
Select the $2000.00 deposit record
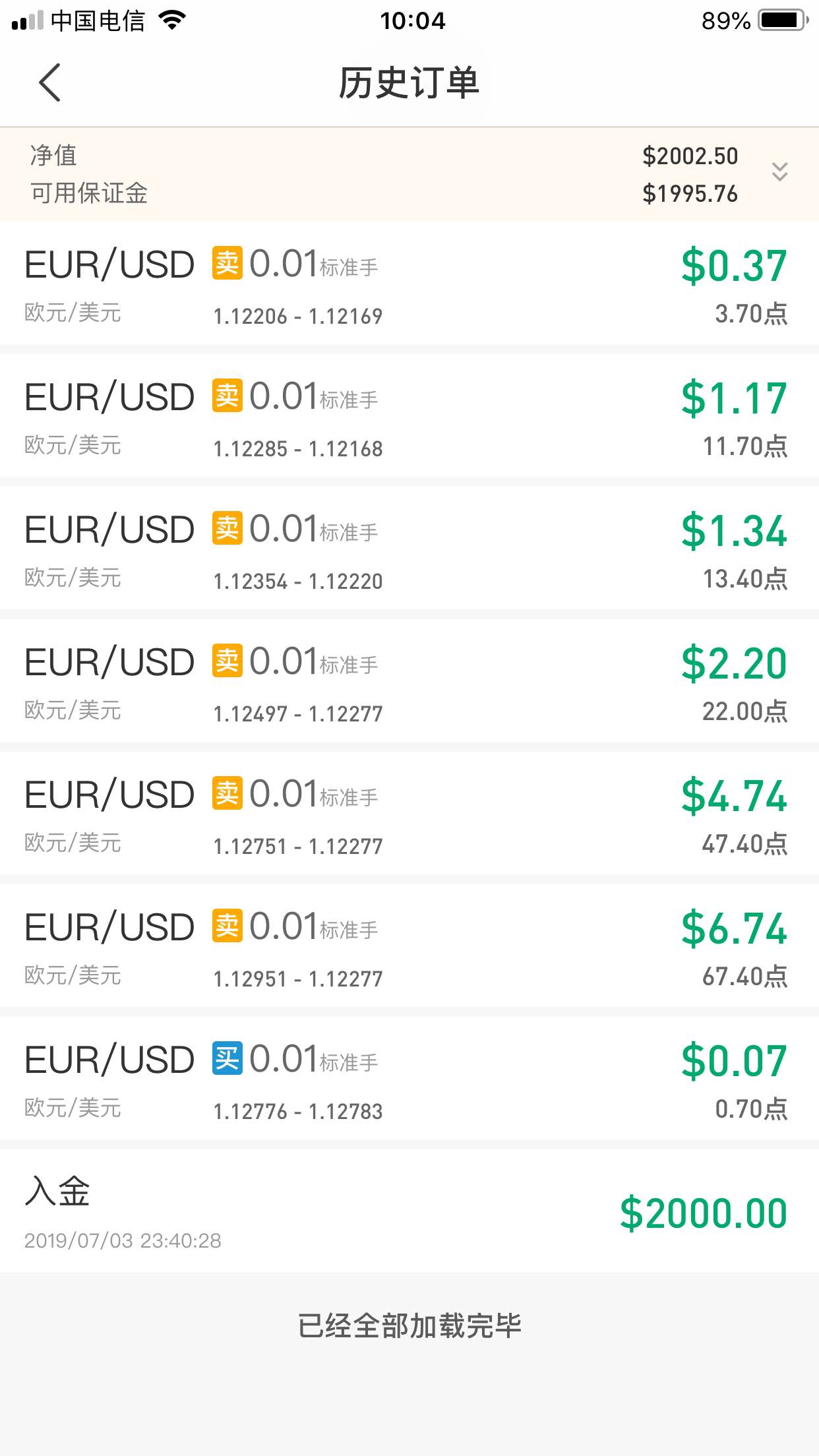pyautogui.click(x=409, y=1211)
